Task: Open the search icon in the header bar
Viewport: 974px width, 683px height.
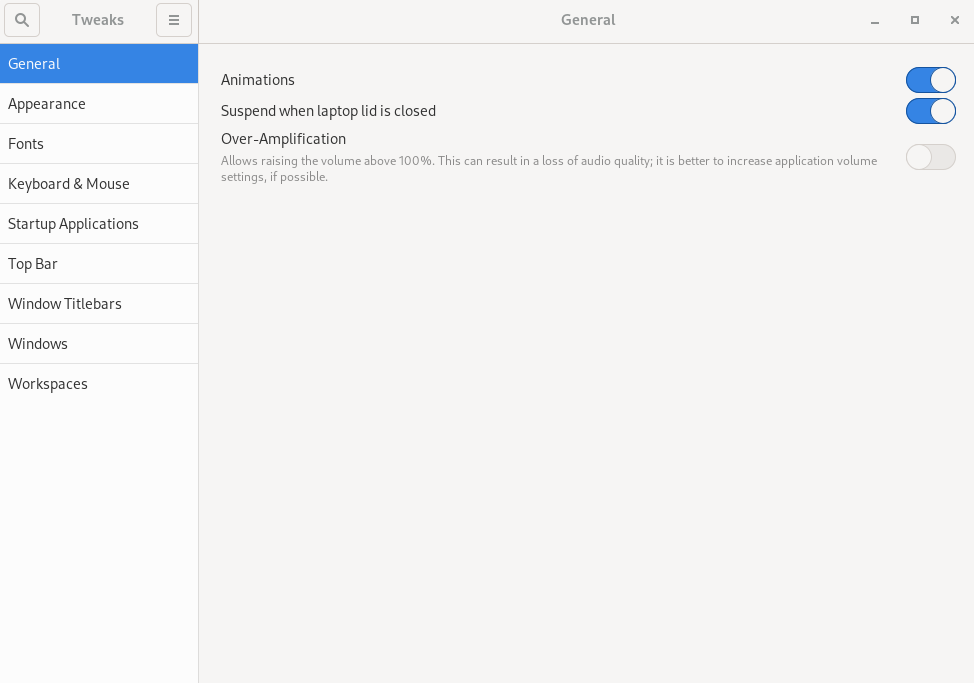Action: pos(21,20)
